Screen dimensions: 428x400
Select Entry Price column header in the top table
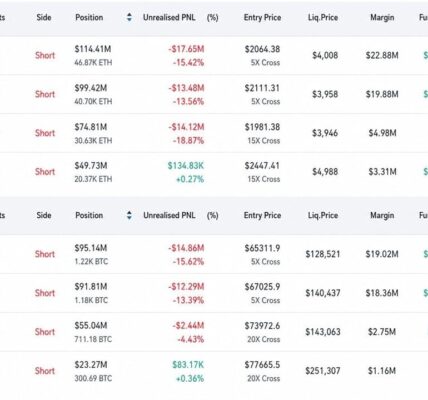click(262, 17)
